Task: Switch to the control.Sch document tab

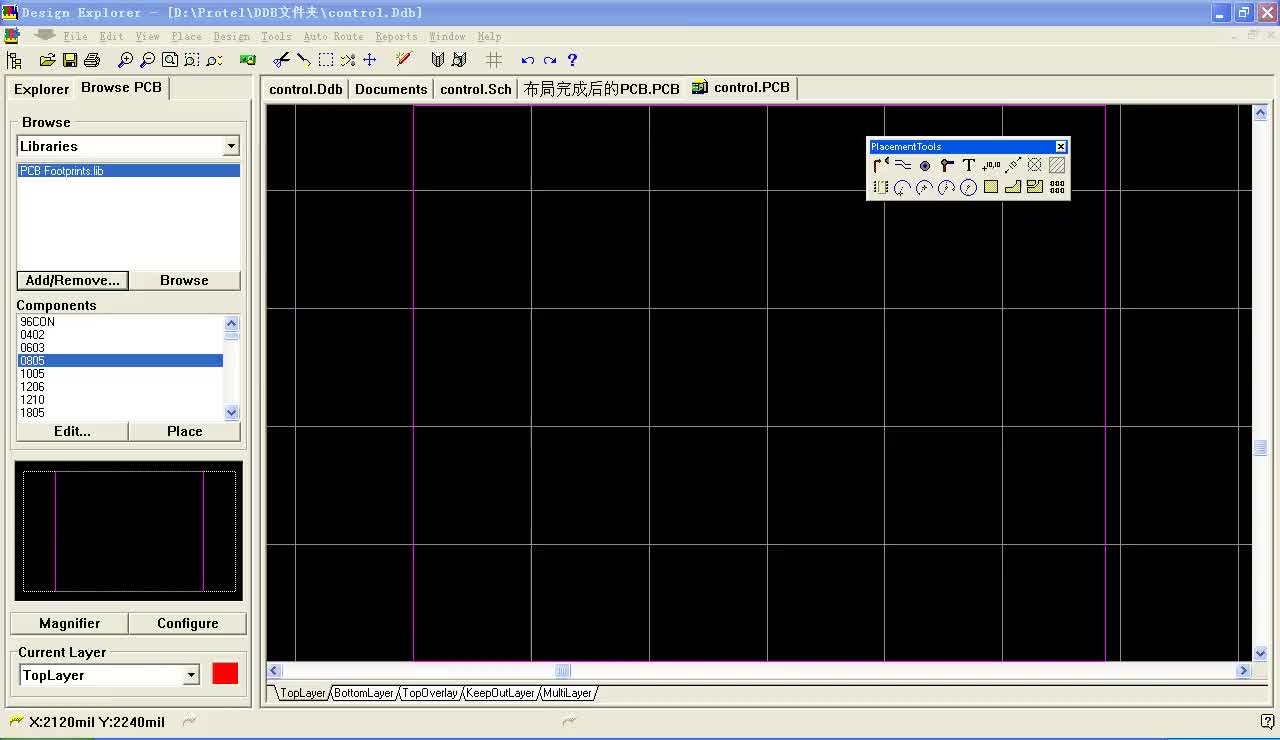Action: 476,89
